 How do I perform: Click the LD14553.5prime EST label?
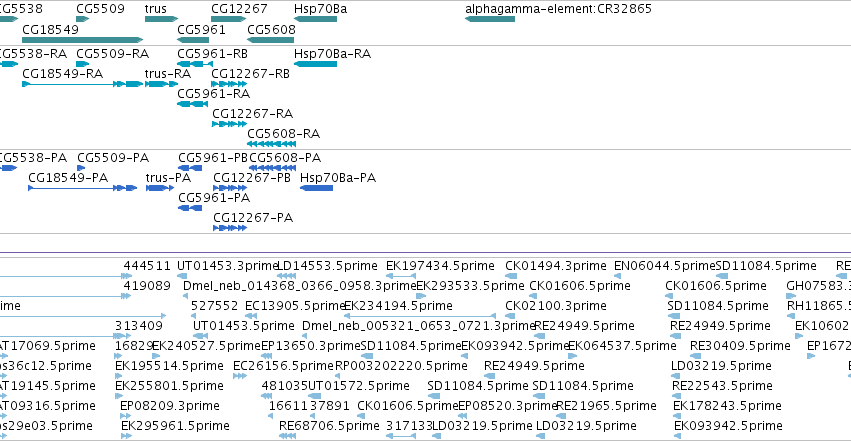[x=327, y=266]
